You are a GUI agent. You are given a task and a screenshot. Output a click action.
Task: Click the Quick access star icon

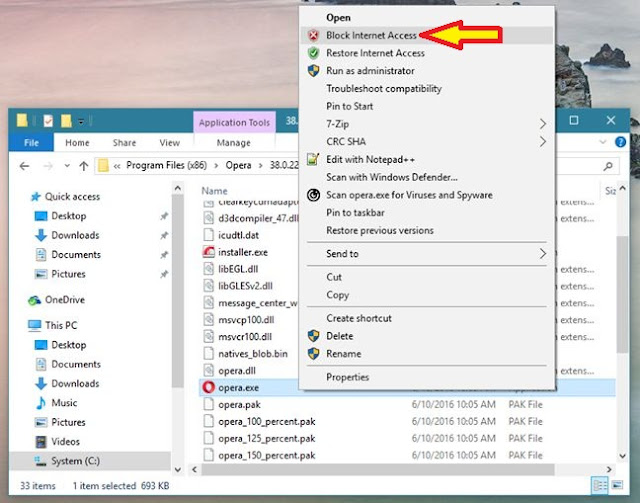[36, 197]
